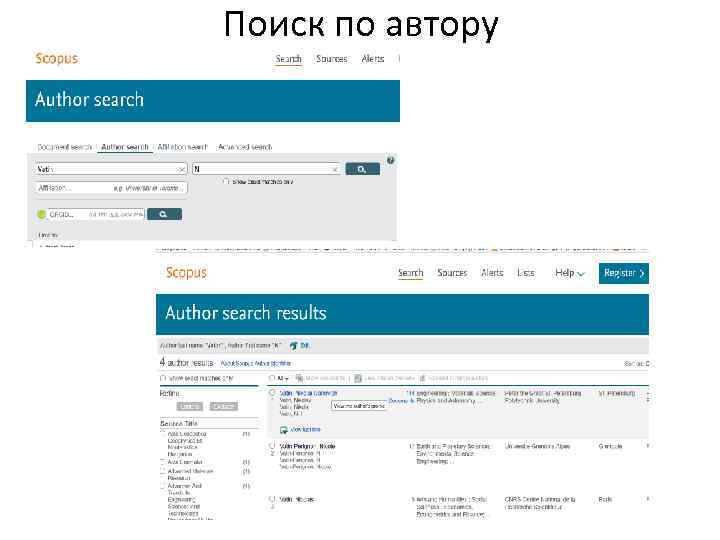
Task: Click the Show documents toolbar icon
Action: click(x=299, y=378)
